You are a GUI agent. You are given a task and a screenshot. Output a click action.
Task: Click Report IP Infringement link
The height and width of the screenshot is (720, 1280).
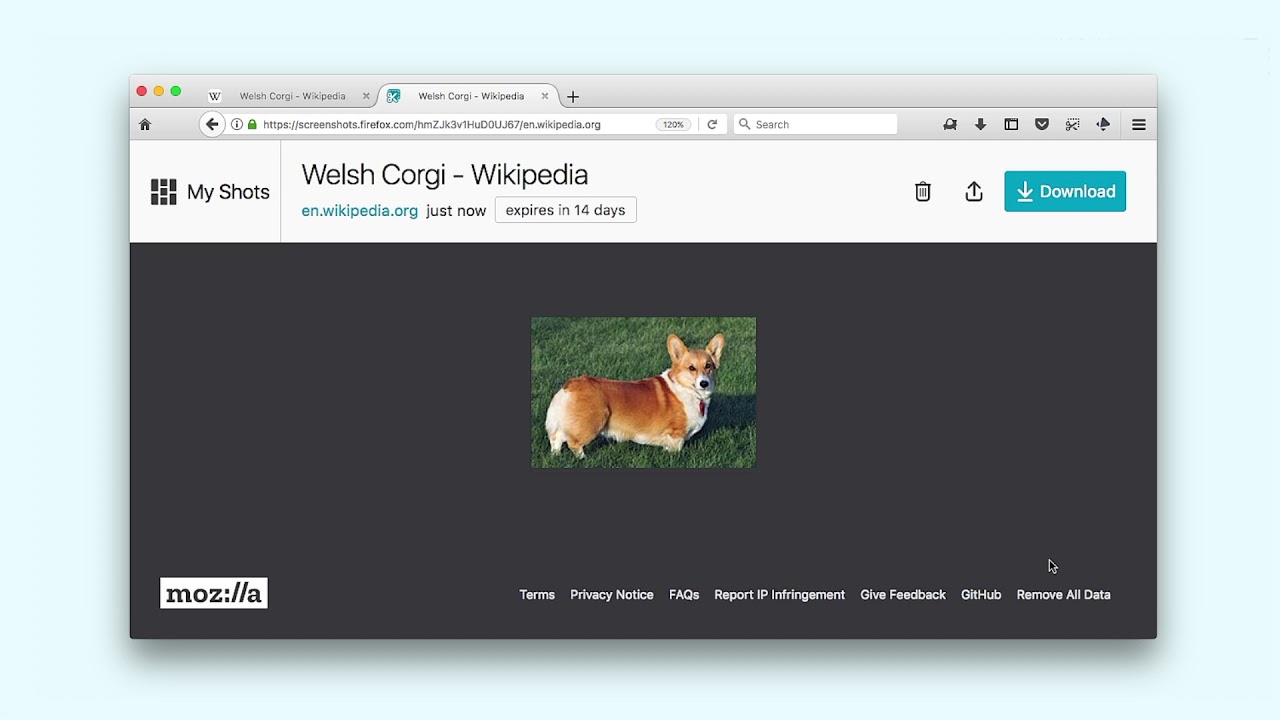point(780,595)
